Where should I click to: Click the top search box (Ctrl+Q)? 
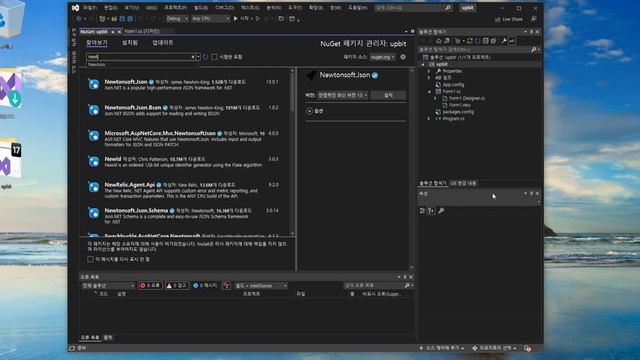point(413,8)
